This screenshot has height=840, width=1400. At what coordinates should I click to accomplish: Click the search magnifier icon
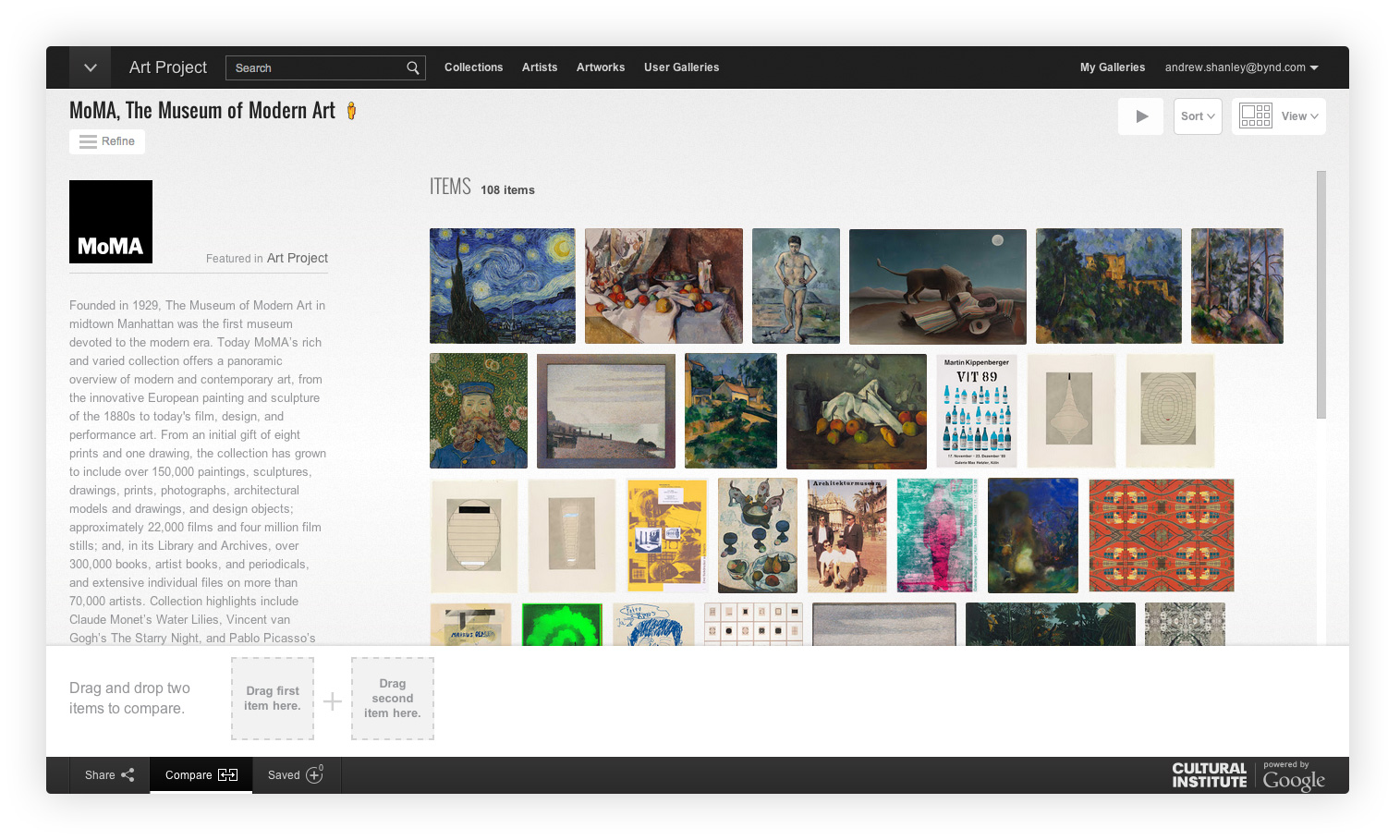coord(413,67)
